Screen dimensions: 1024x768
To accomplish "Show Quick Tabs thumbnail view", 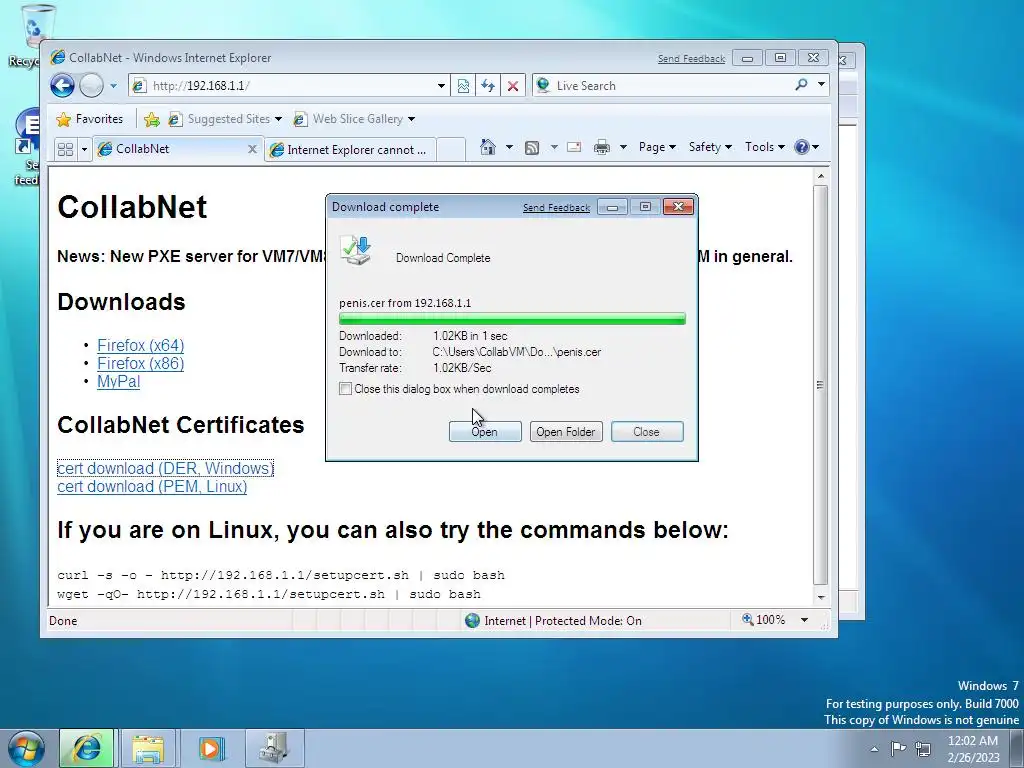I will pos(65,150).
